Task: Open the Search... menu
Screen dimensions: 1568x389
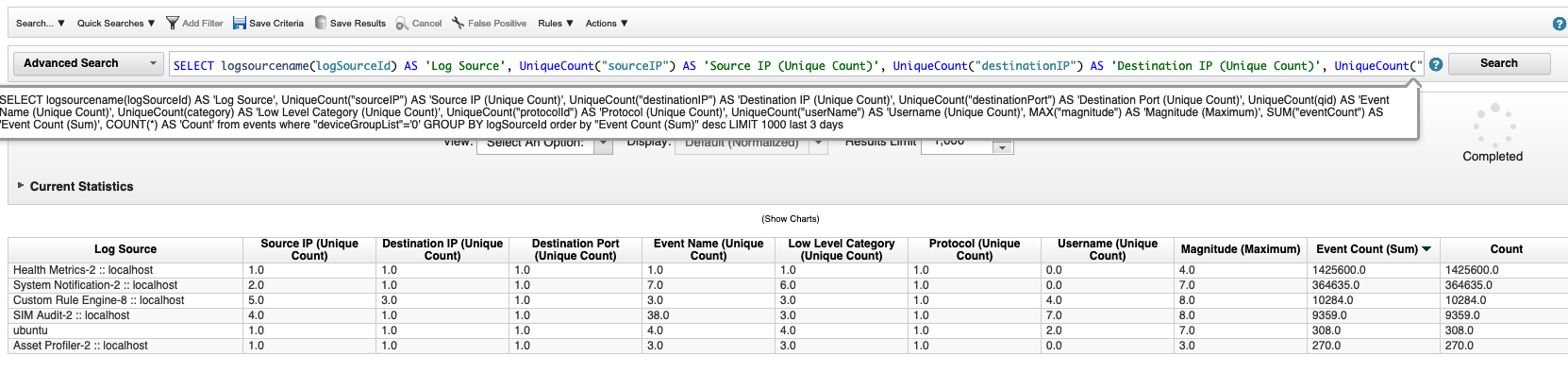Action: pyautogui.click(x=40, y=23)
